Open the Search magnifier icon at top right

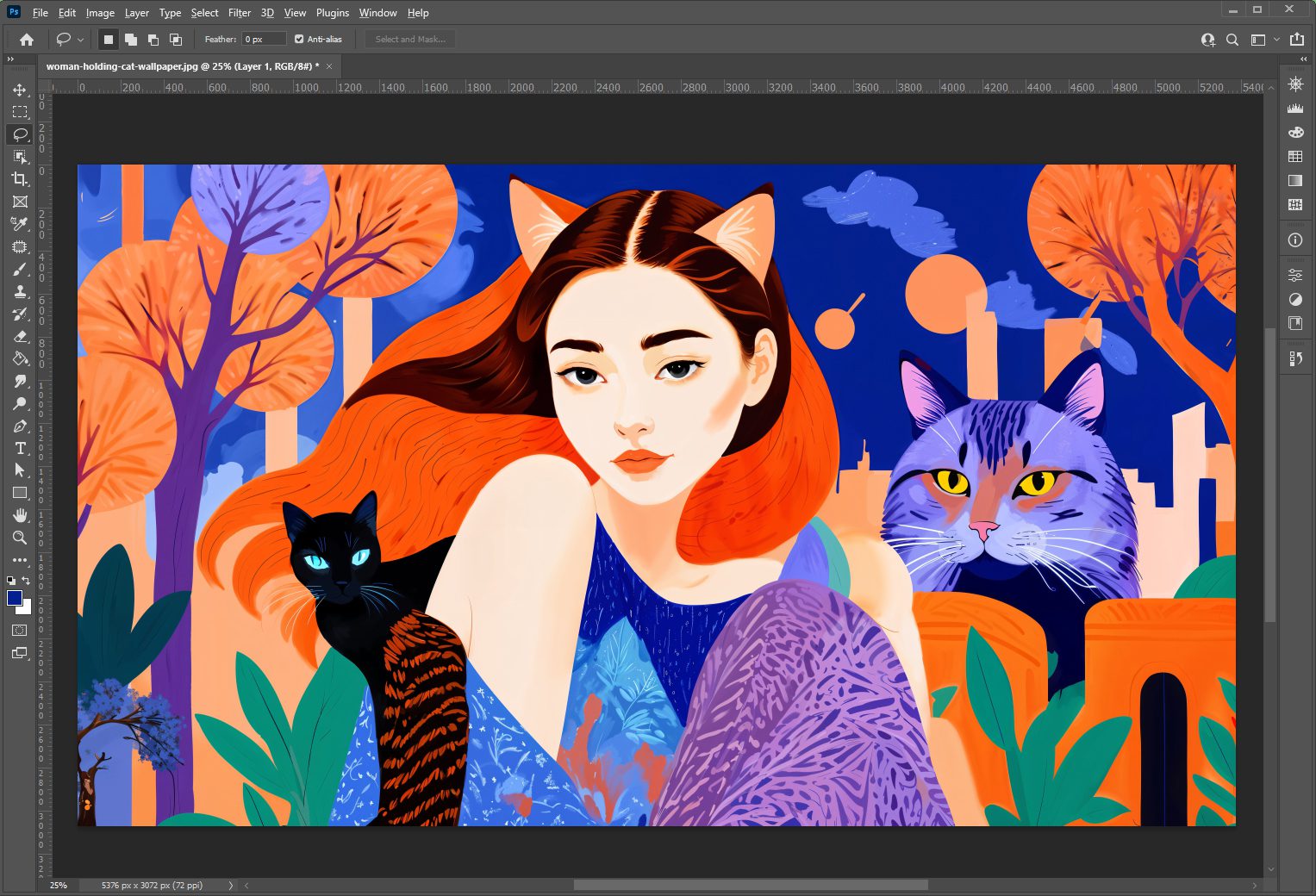point(1232,40)
